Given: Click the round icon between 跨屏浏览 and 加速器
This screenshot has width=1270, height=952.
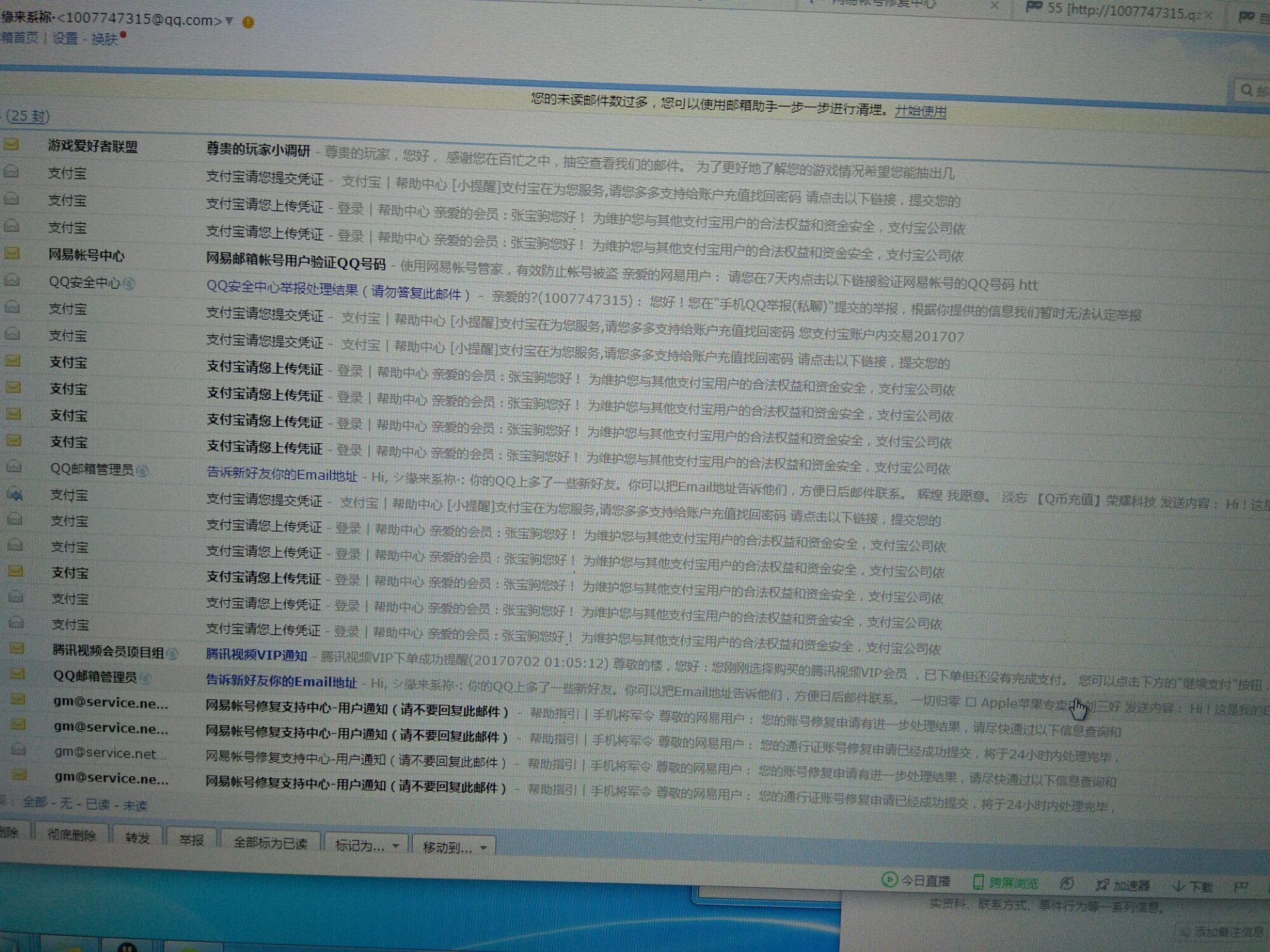Looking at the screenshot, I should 1067,883.
